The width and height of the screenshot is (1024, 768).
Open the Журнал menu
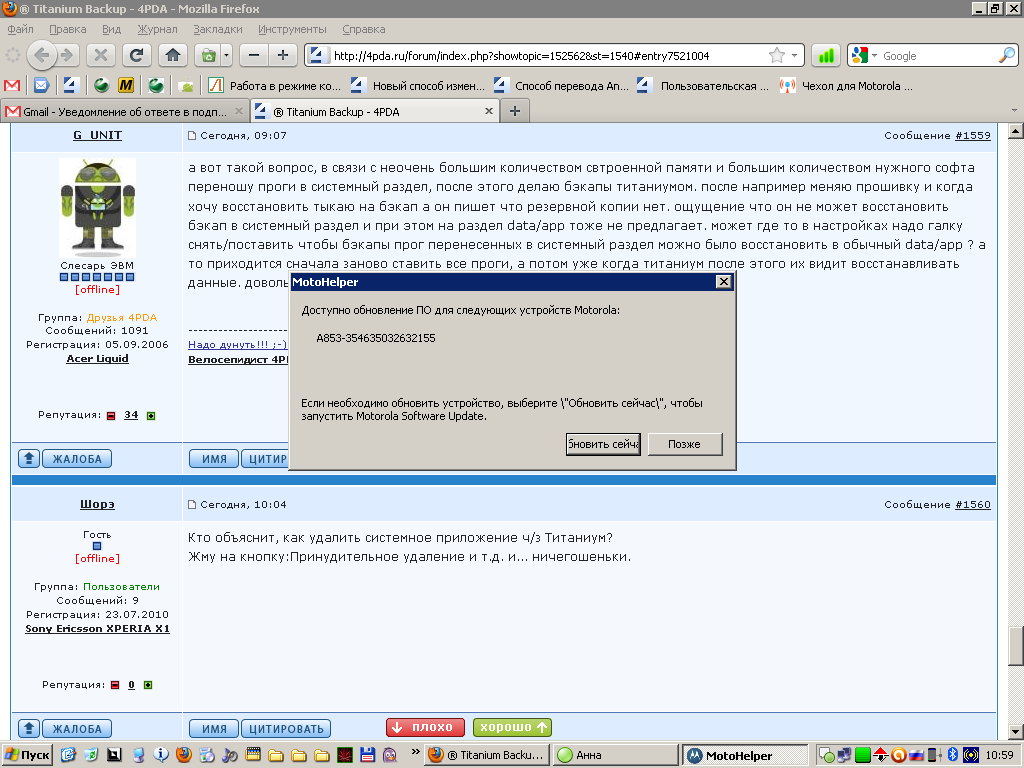(157, 29)
